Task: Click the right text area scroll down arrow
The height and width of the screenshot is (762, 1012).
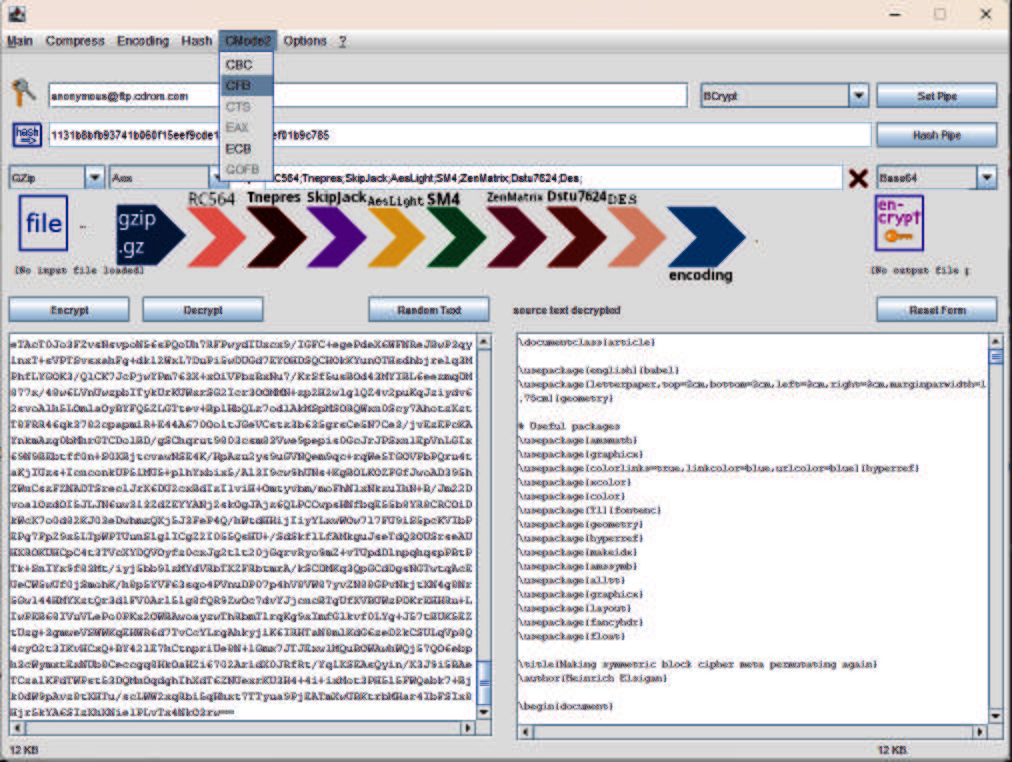Action: click(x=996, y=716)
